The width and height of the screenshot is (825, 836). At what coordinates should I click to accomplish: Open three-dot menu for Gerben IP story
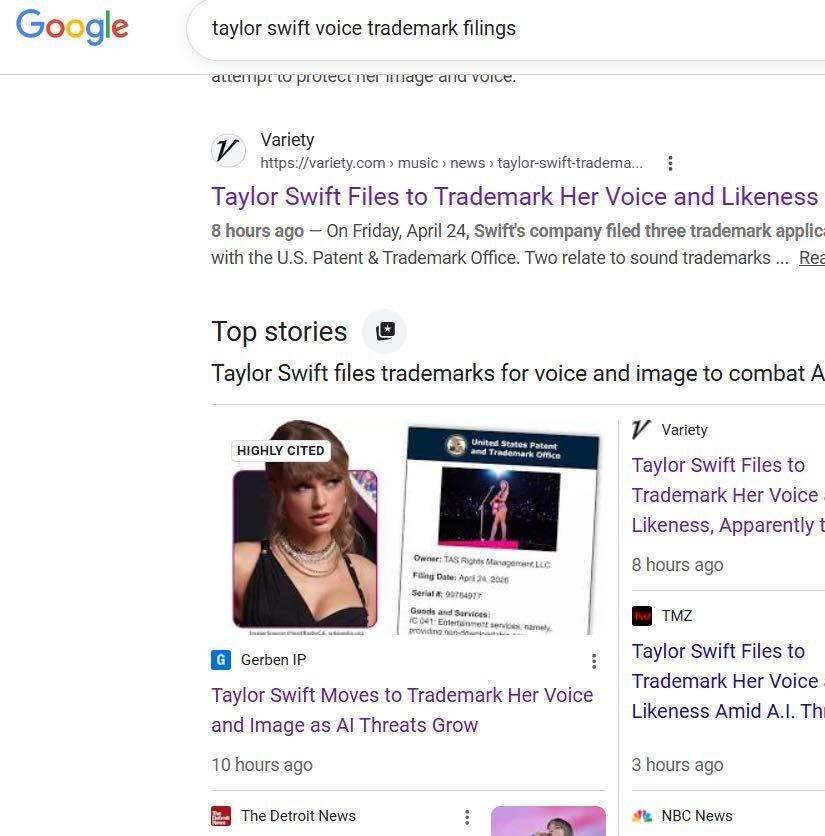[x=594, y=661]
